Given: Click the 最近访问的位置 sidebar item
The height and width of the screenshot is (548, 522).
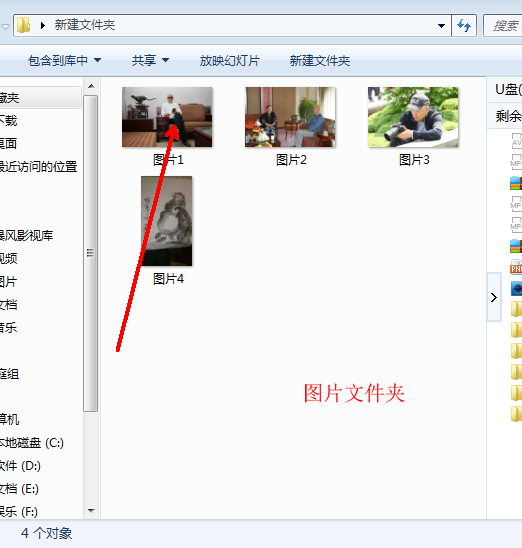Looking at the screenshot, I should (x=38, y=166).
